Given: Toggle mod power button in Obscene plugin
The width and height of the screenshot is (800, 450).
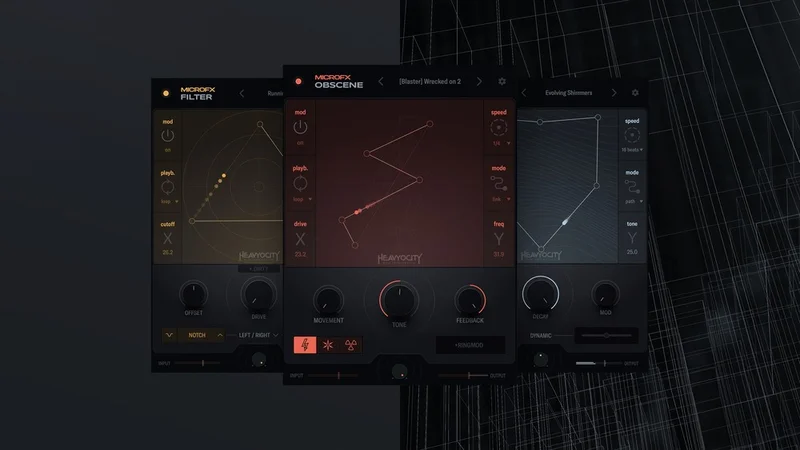Looking at the screenshot, I should point(300,127).
